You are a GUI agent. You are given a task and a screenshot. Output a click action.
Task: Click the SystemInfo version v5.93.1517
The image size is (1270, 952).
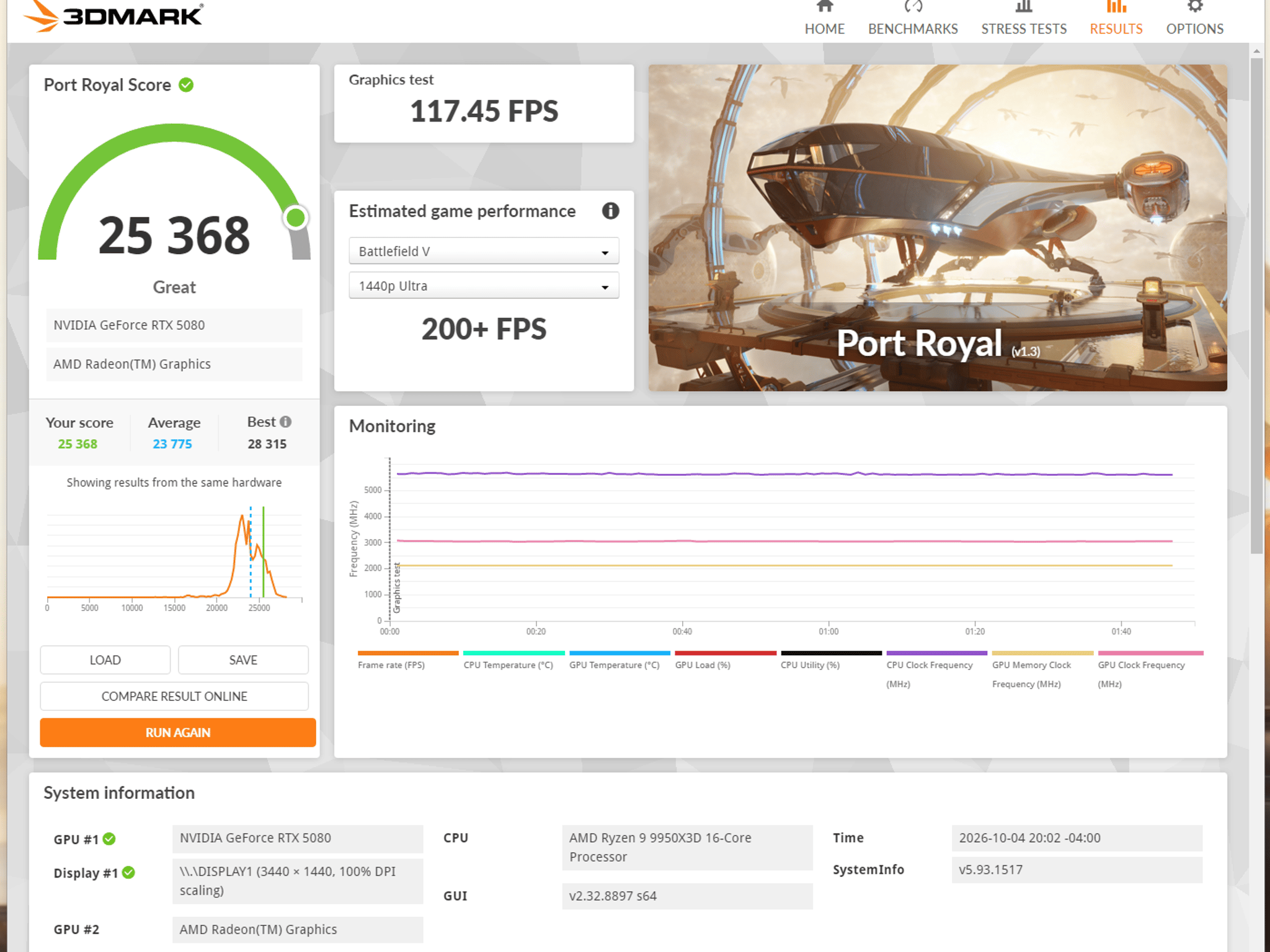[1077, 870]
